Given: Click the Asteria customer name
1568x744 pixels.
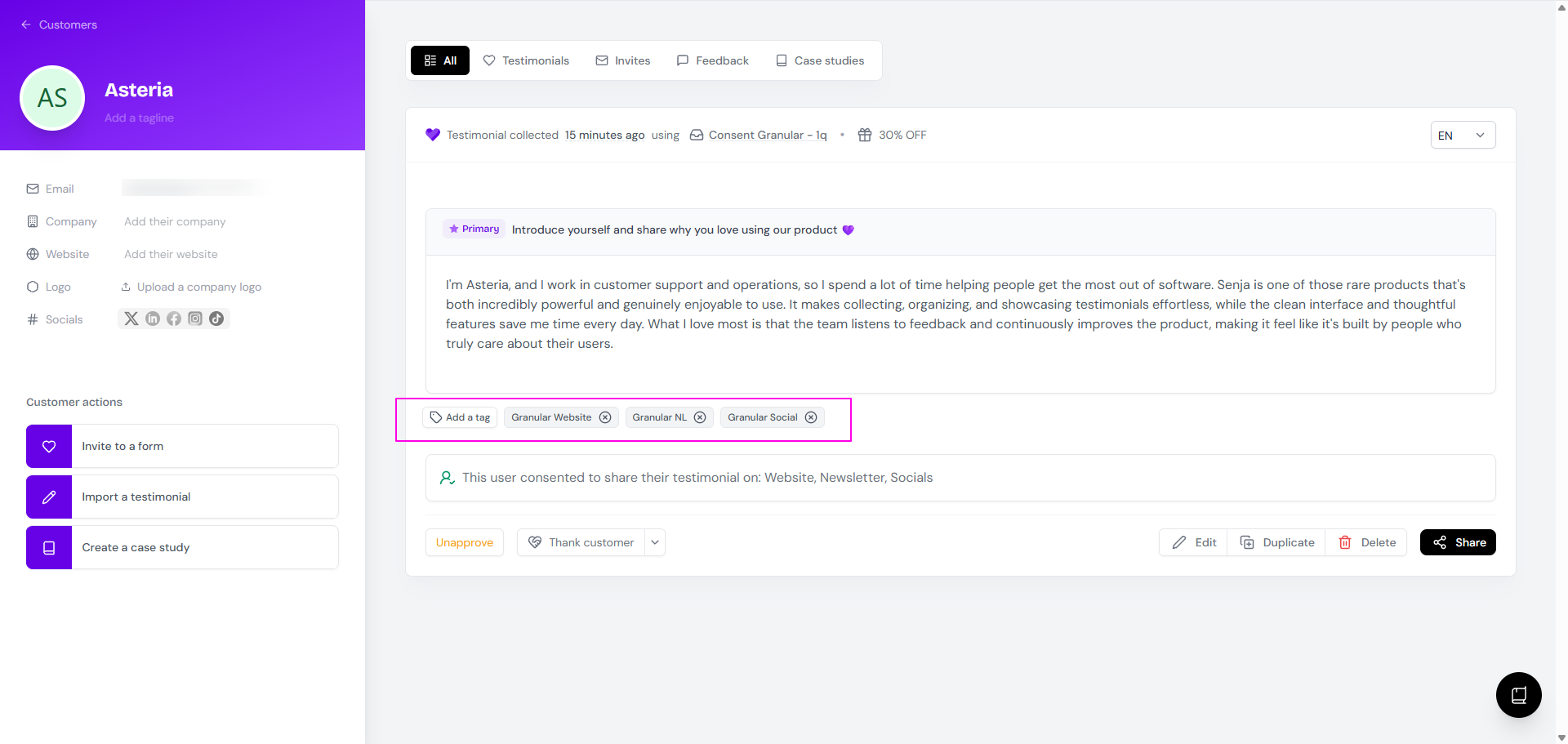Looking at the screenshot, I should click(x=139, y=90).
